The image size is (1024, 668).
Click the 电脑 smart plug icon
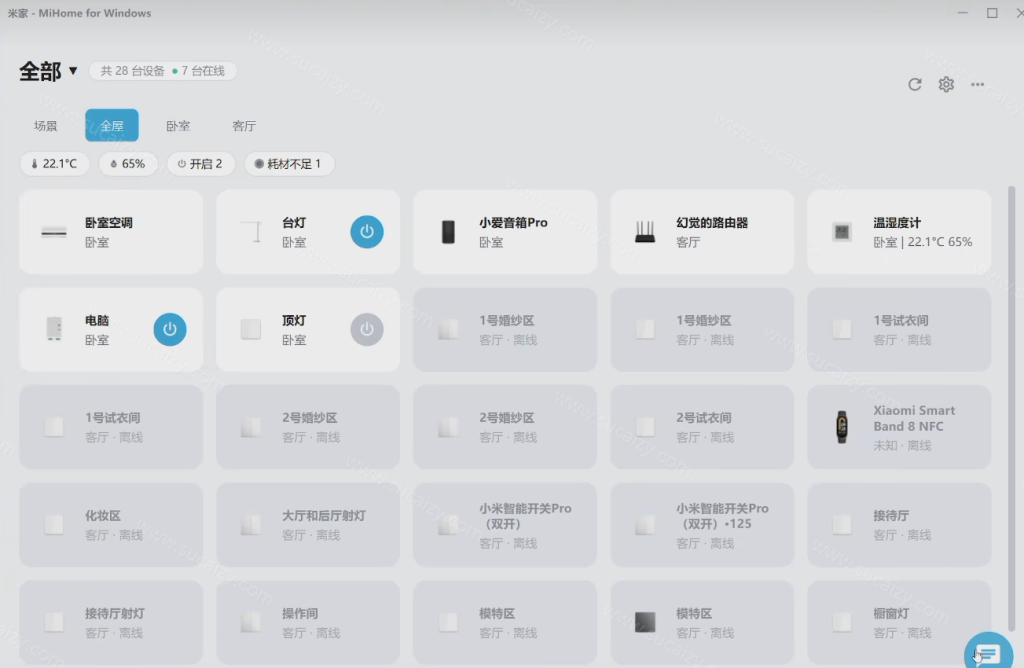(x=54, y=329)
